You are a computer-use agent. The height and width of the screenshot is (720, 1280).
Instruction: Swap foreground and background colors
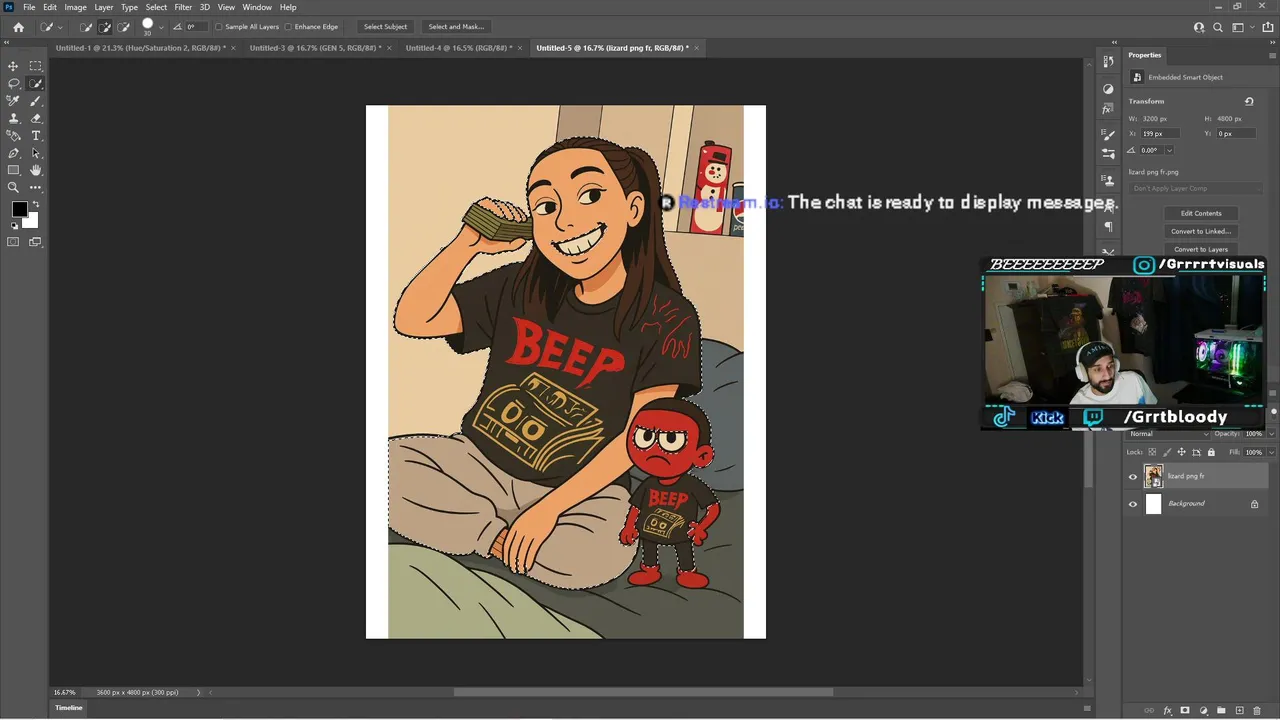(36, 204)
